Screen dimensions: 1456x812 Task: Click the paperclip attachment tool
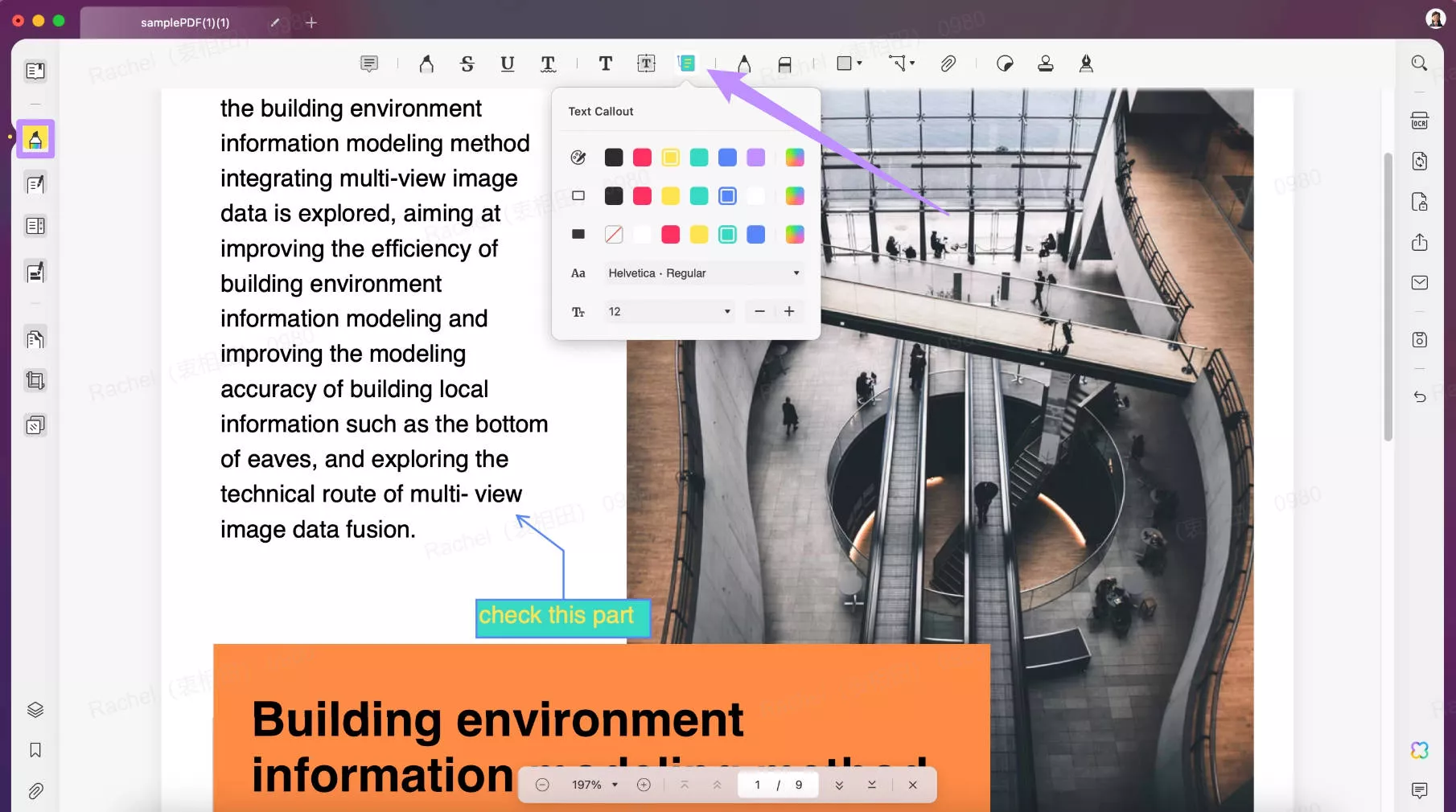click(948, 64)
